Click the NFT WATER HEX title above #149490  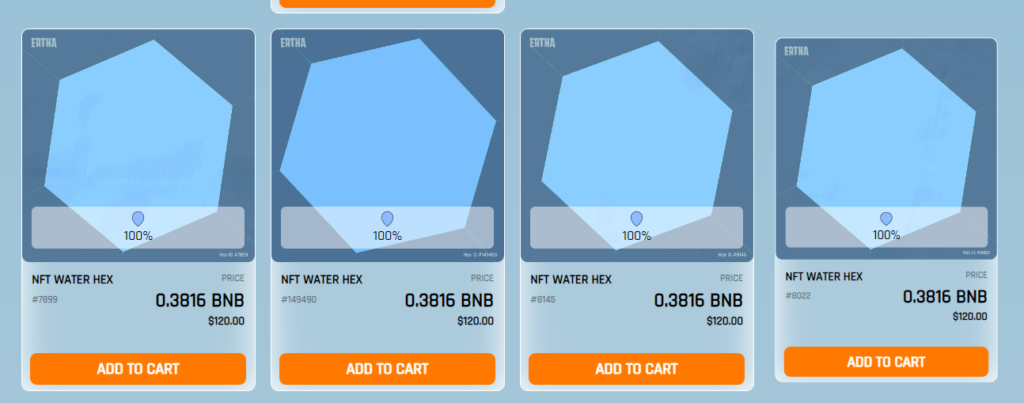tap(322, 280)
